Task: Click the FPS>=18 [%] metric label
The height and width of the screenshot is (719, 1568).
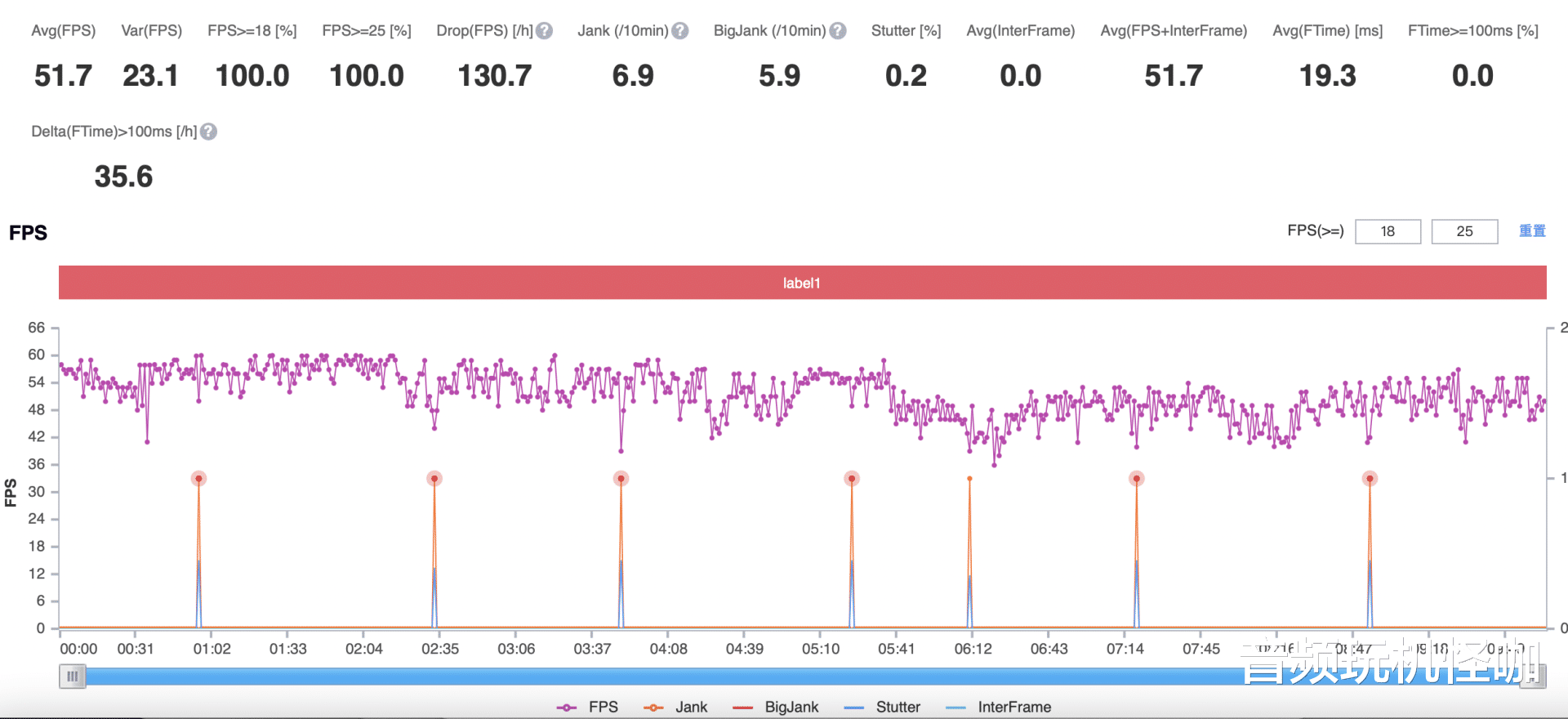Action: [x=252, y=31]
